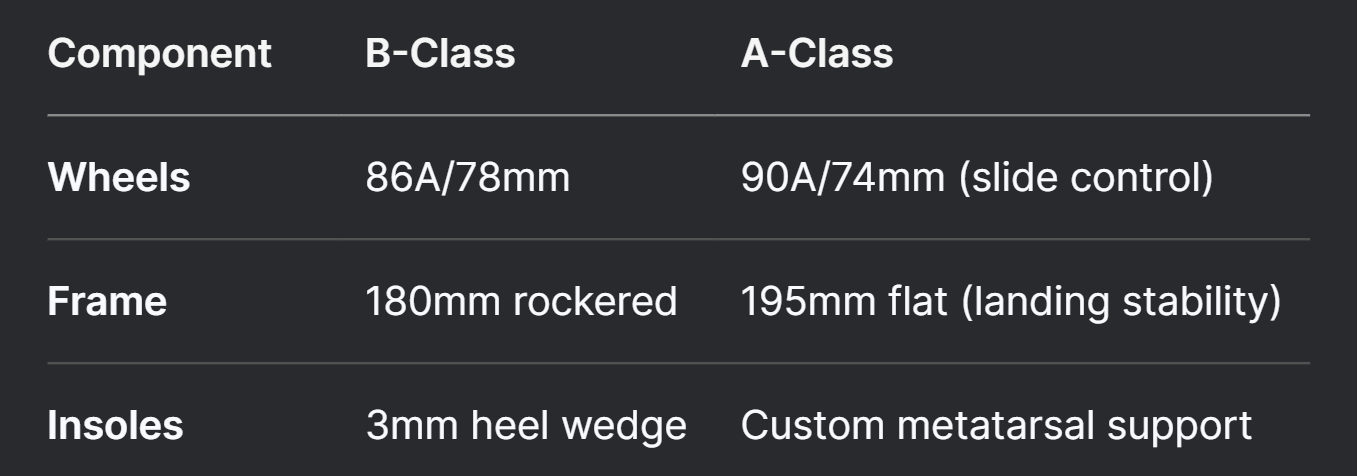Select the Custom metatarsal support cell

[x=996, y=425]
